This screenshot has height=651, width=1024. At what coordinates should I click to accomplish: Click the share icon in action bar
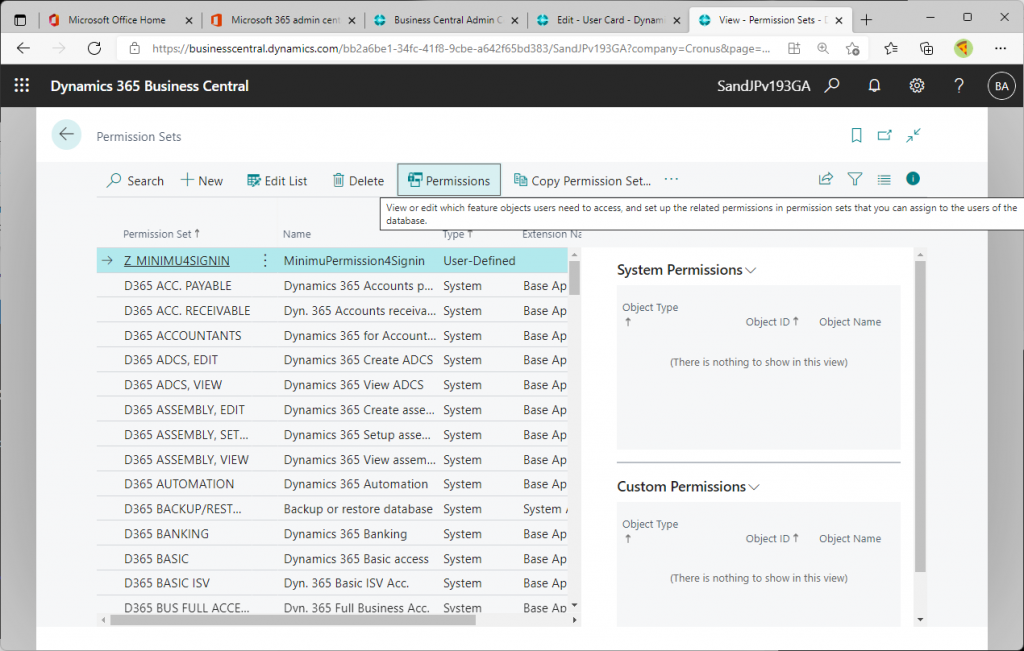pos(826,179)
